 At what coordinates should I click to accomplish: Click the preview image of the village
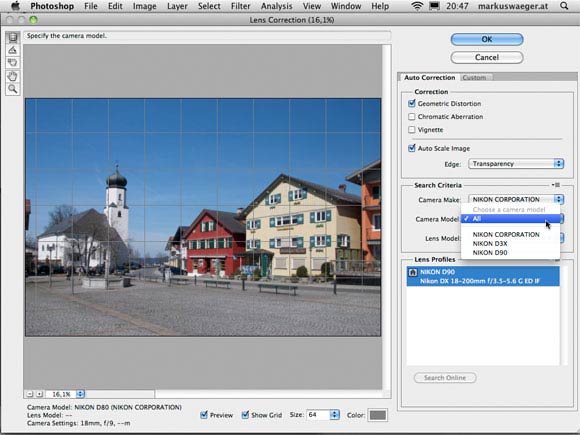click(203, 217)
